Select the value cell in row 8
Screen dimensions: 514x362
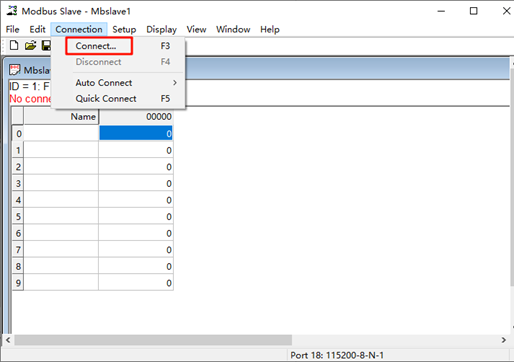point(136,266)
